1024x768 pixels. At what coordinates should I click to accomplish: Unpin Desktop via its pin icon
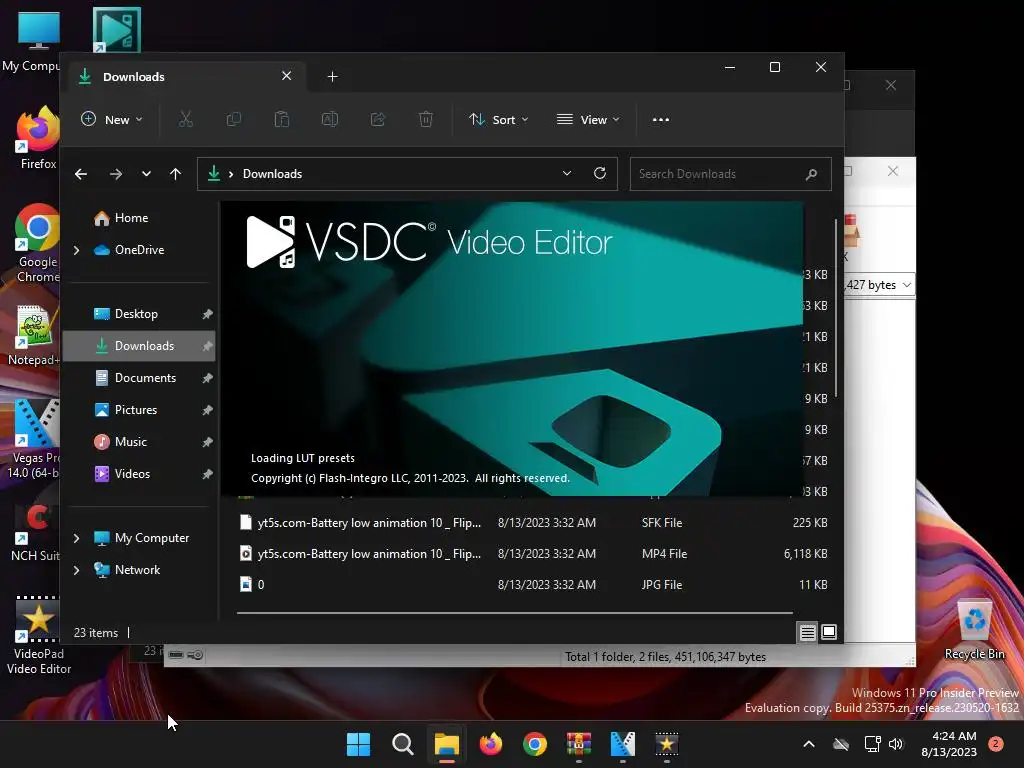coord(207,314)
